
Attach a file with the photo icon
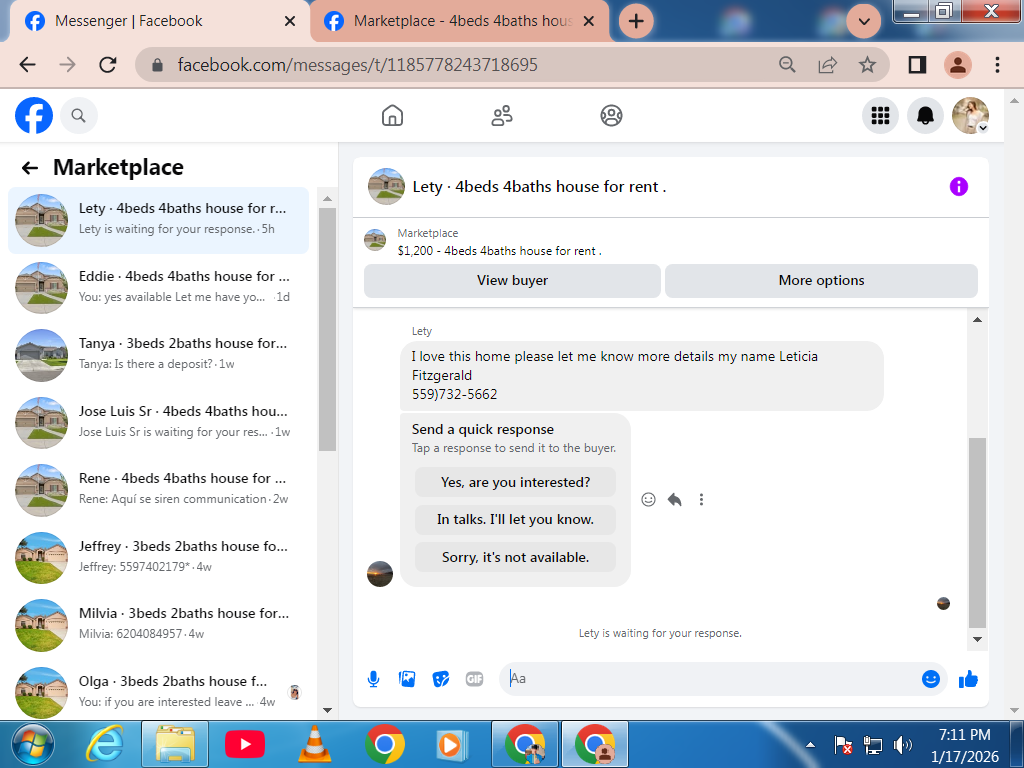[407, 679]
